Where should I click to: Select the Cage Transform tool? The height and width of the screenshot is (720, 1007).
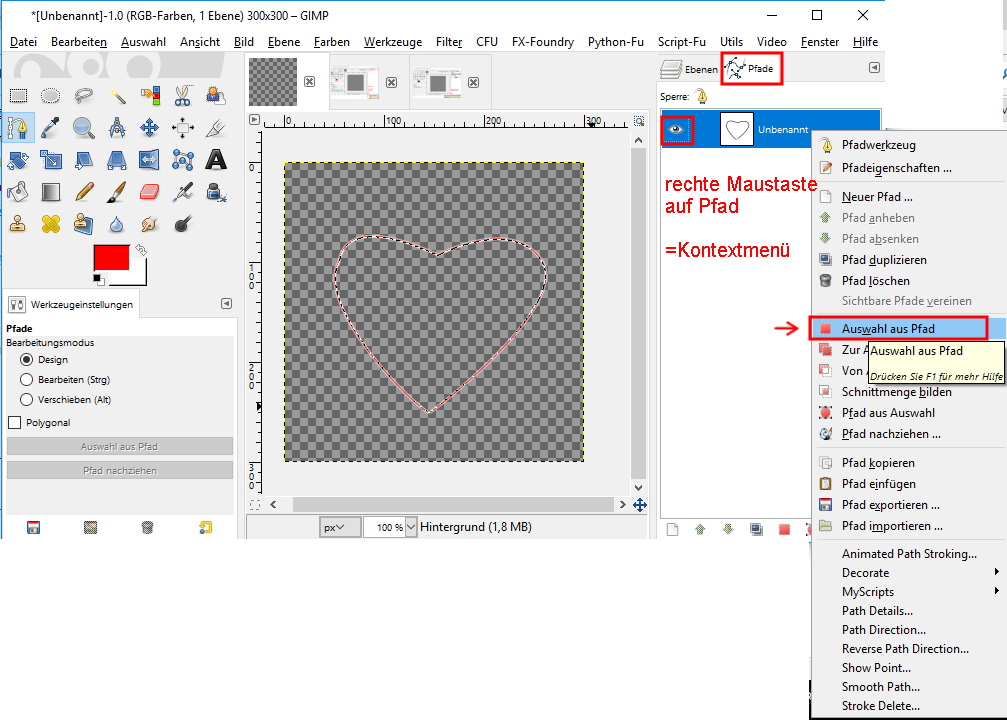(x=183, y=160)
